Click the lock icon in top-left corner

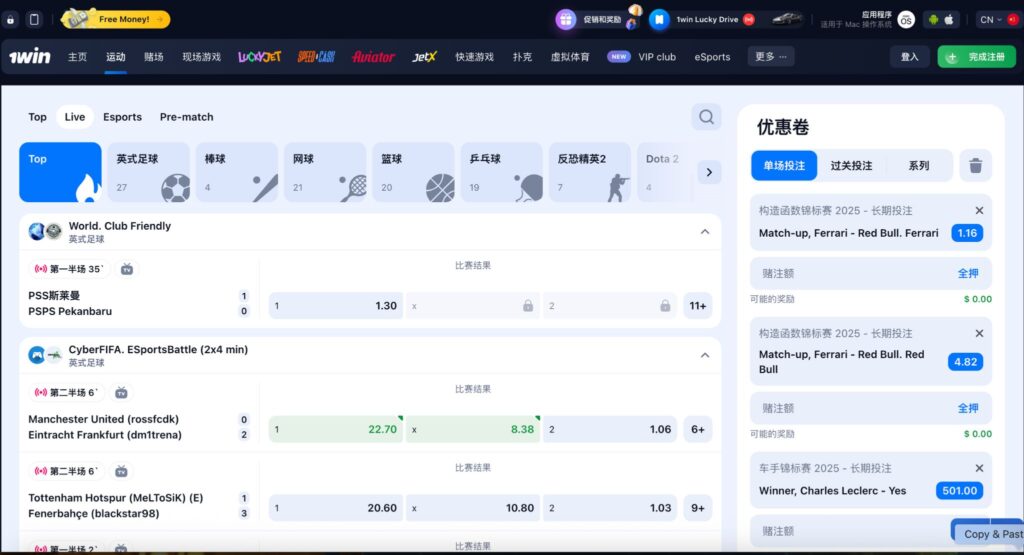10,20
